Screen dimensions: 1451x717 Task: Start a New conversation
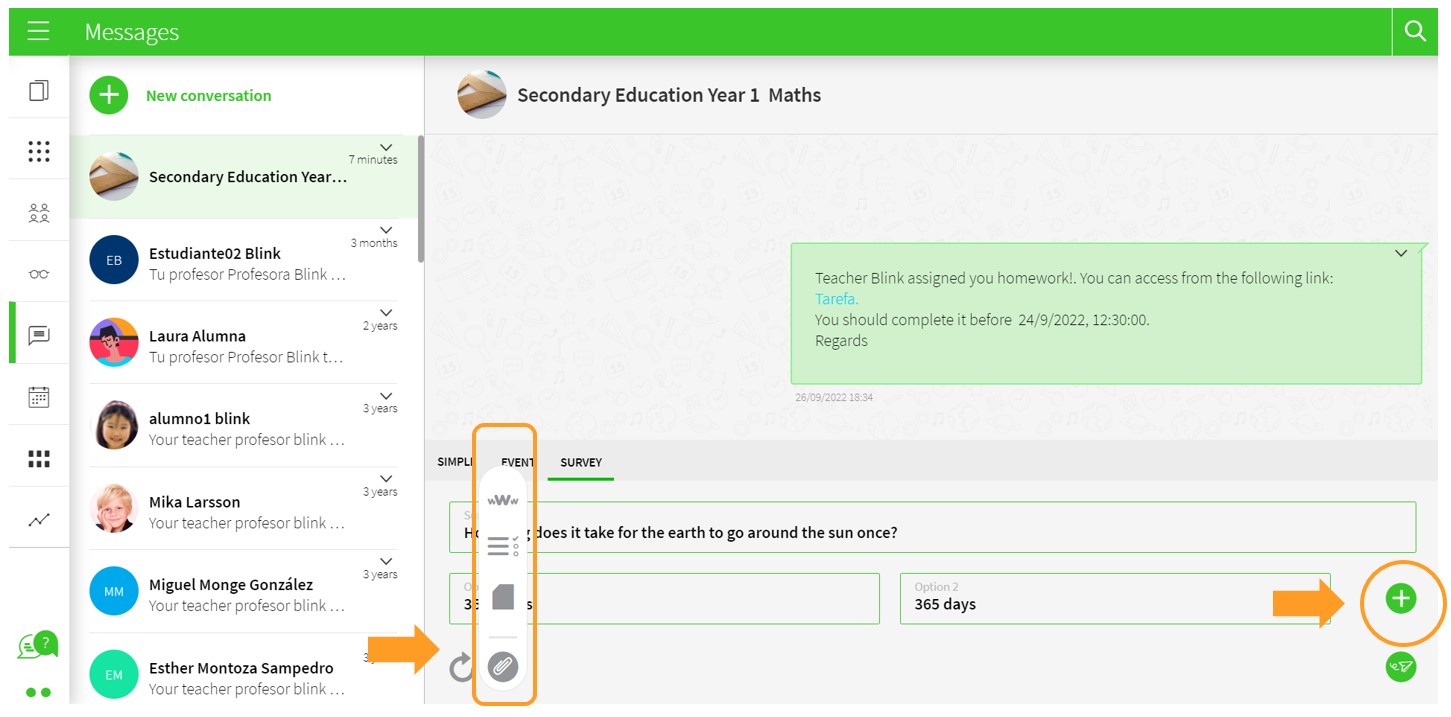(208, 96)
